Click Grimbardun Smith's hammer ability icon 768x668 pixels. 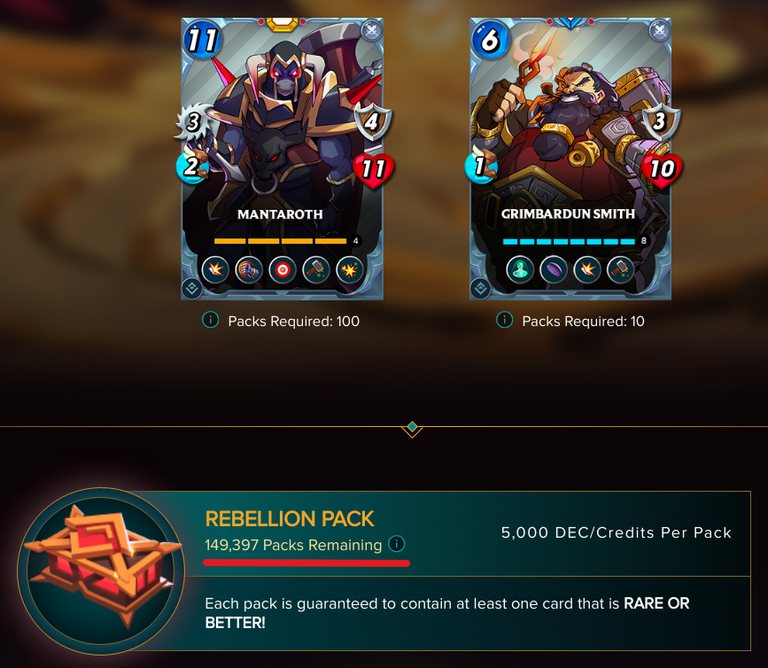pos(621,269)
